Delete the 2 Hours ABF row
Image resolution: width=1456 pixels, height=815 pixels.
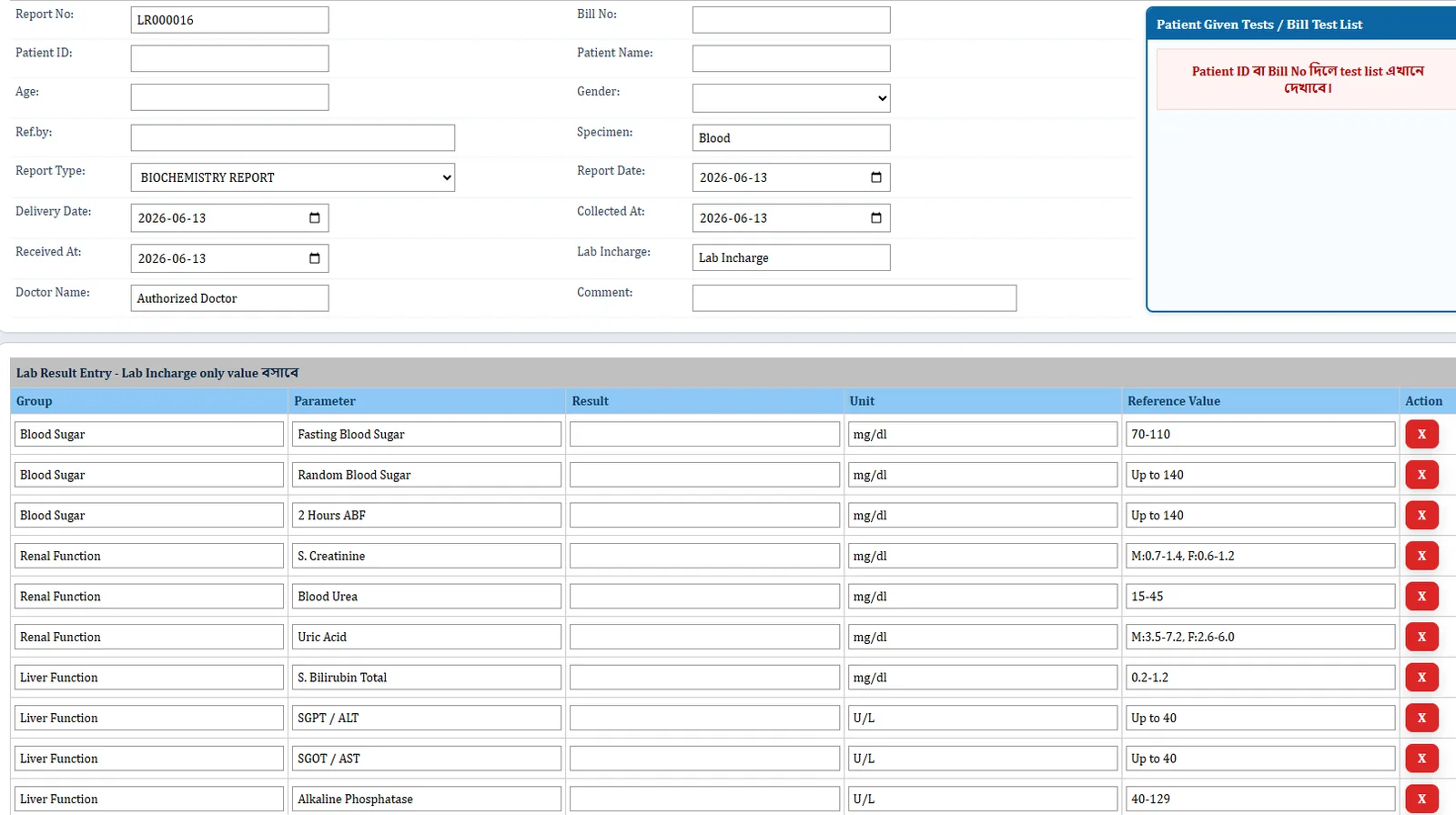tap(1421, 515)
